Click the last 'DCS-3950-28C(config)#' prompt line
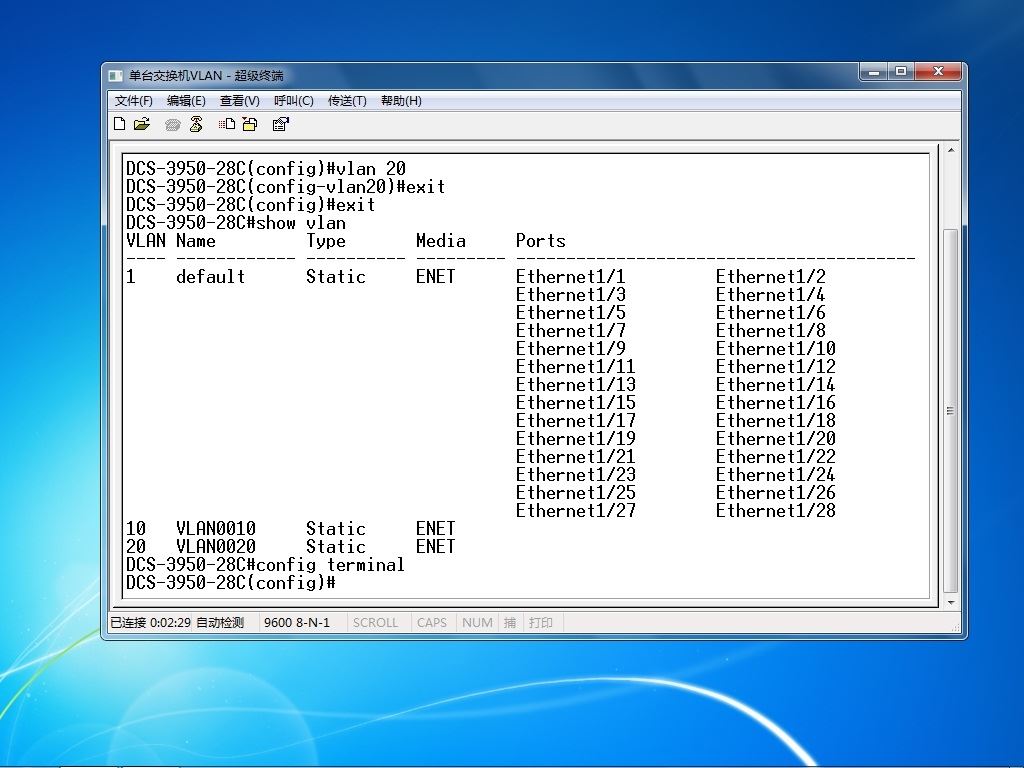 (x=231, y=583)
